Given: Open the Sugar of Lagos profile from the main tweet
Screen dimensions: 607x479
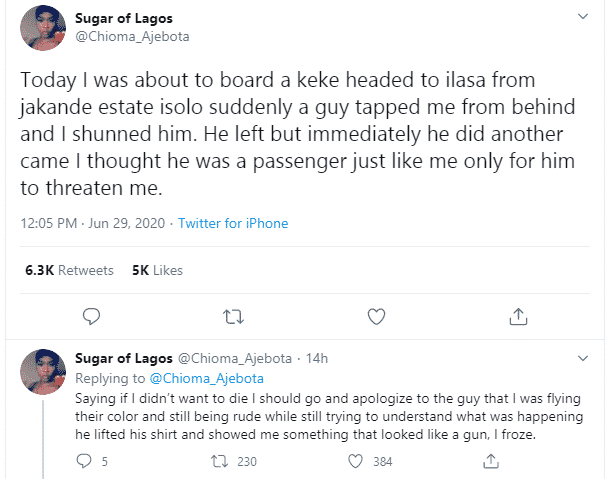Looking at the screenshot, I should click(x=124, y=18).
